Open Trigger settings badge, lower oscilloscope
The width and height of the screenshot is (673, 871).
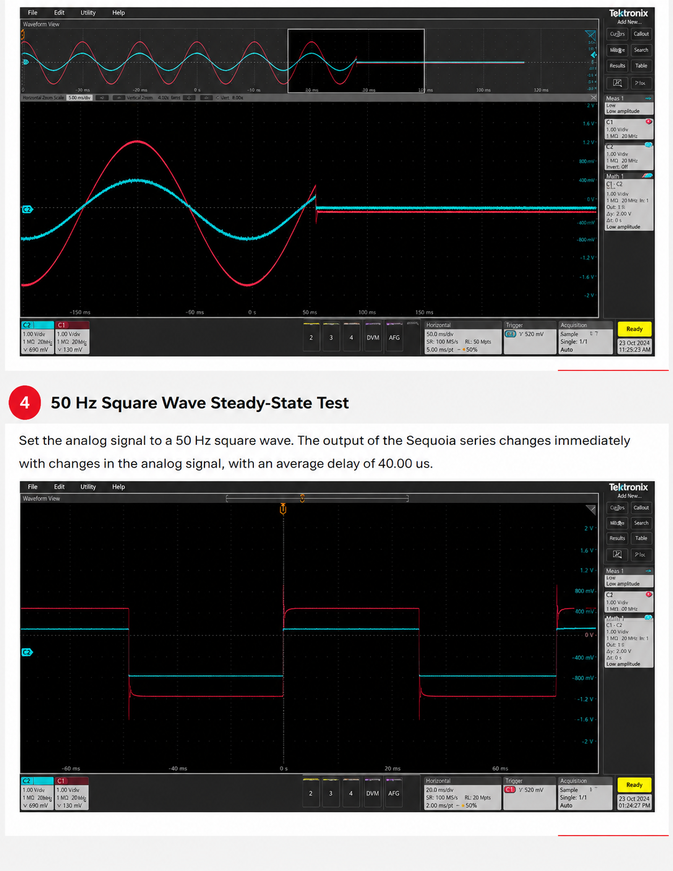(x=529, y=793)
